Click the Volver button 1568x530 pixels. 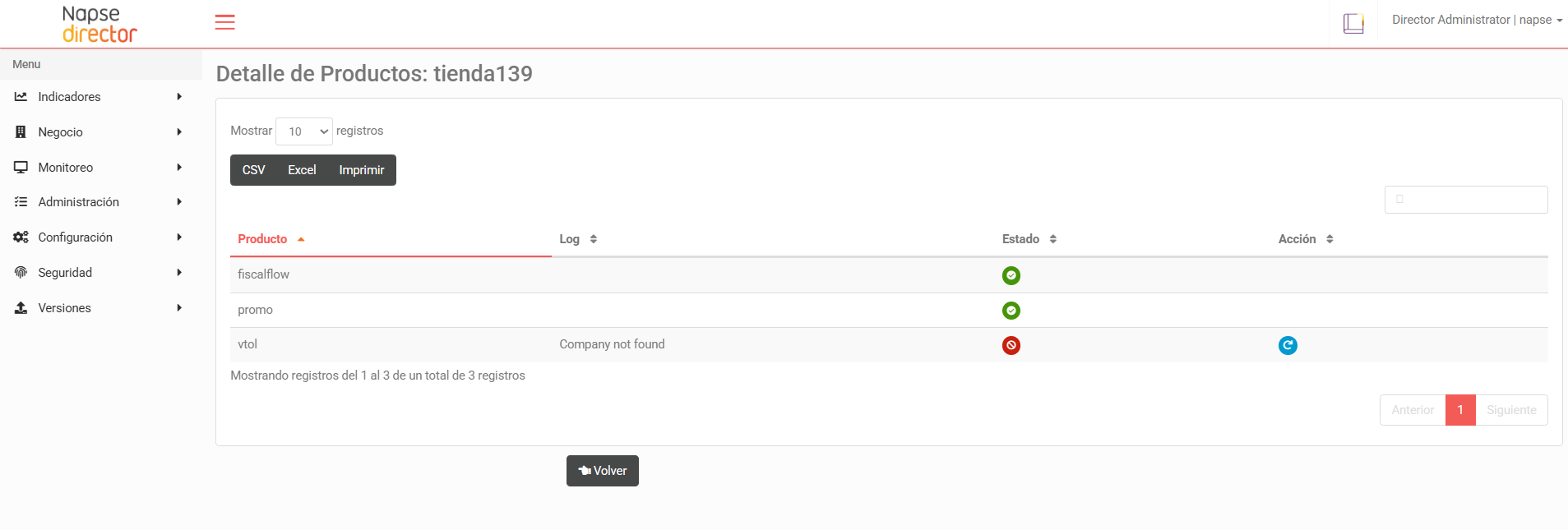tap(603, 471)
